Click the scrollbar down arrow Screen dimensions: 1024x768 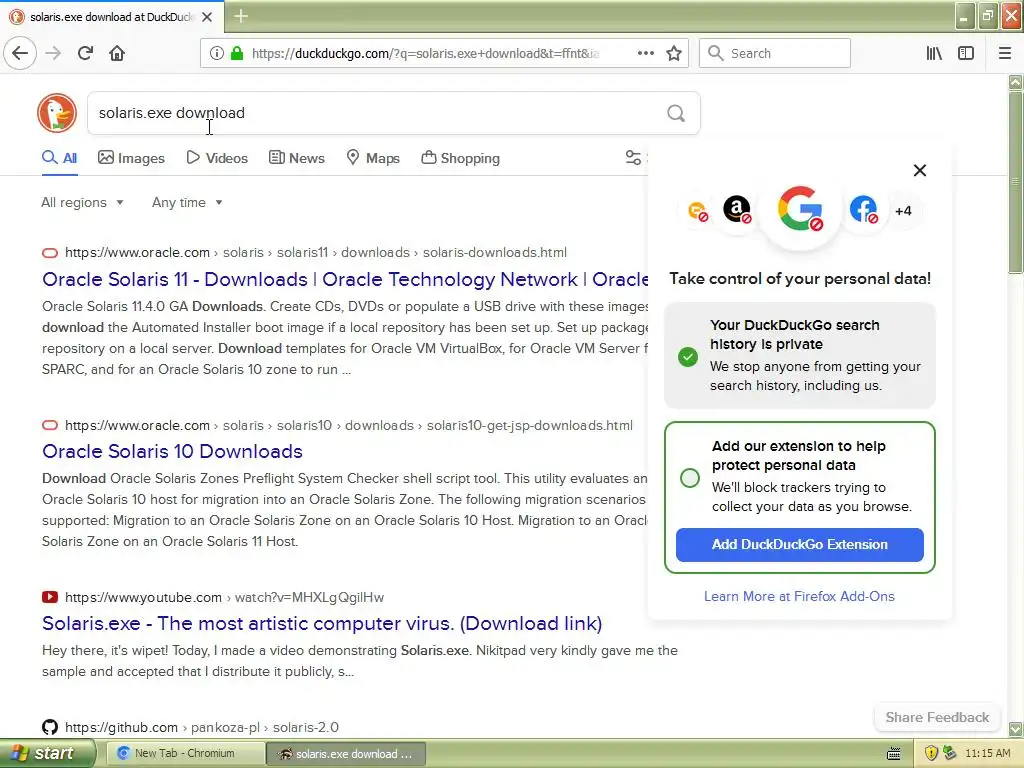point(1015,729)
